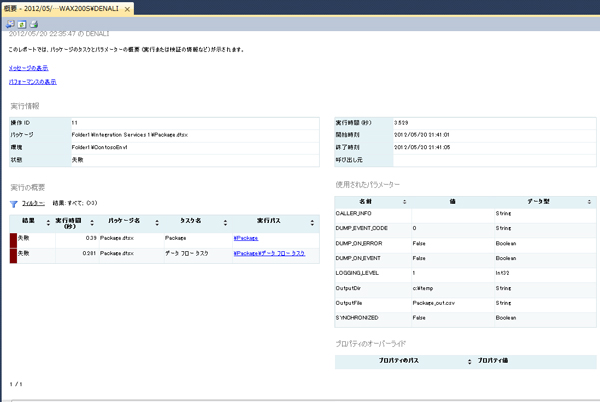
Task: Click the 1 / 1 page indicator
Action: [x=16, y=384]
